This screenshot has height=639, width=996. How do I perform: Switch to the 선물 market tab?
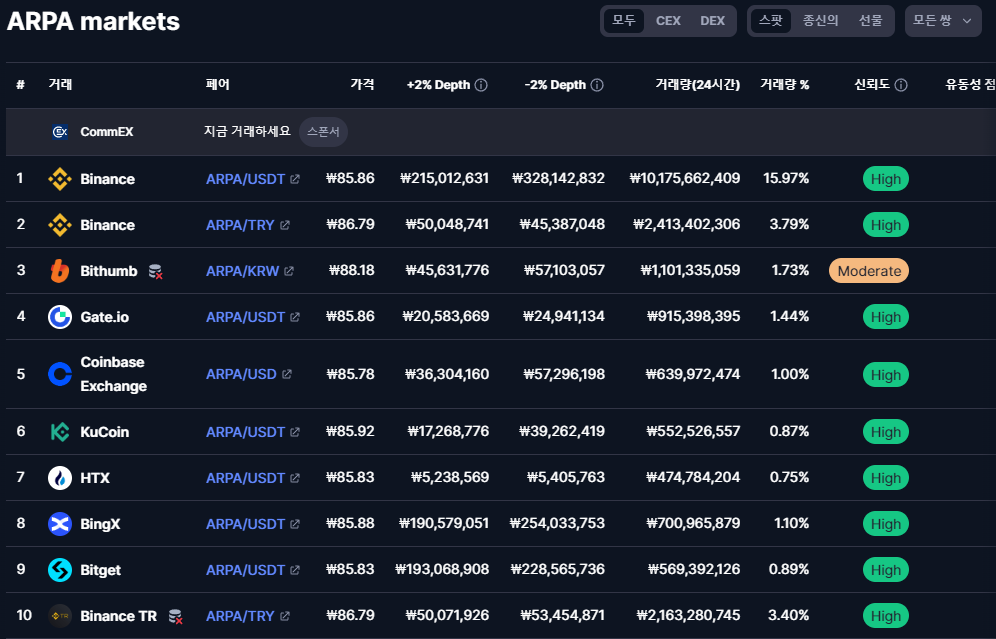(870, 21)
